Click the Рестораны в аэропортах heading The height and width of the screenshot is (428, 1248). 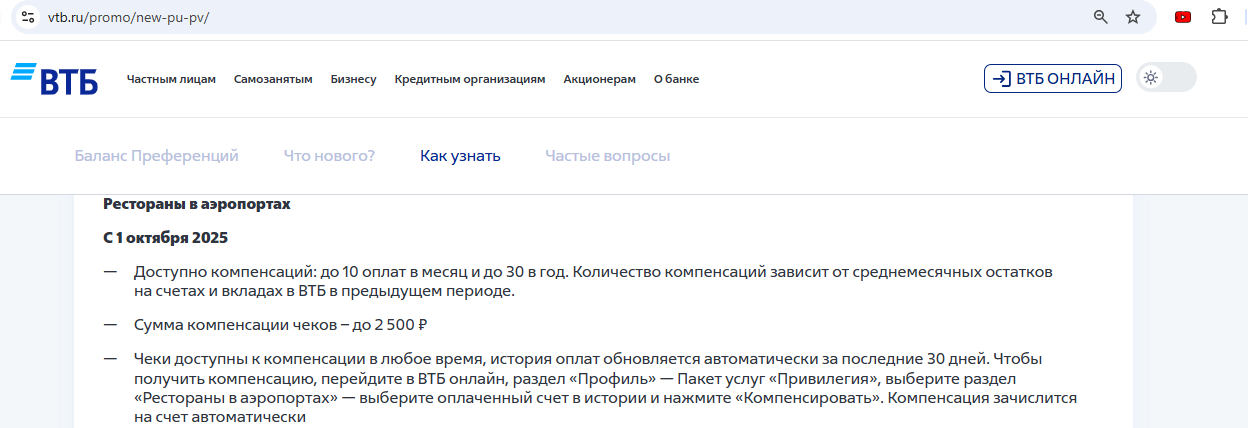point(196,204)
